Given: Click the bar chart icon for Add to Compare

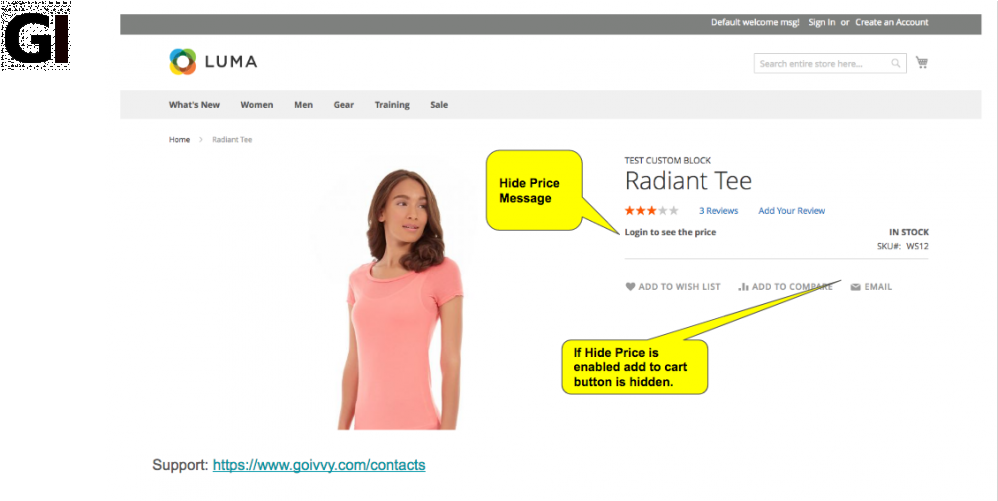Looking at the screenshot, I should click(743, 287).
